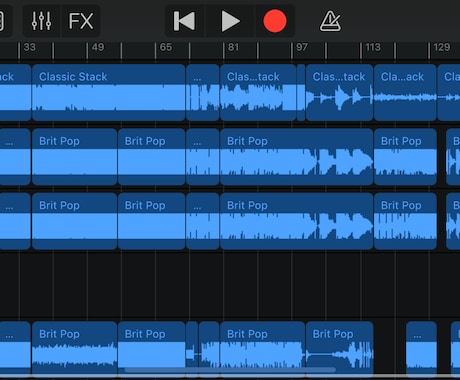Screen dimensions: 460x380
Task: Select second track's Brit Pop region at bar 113
Action: 405,157
